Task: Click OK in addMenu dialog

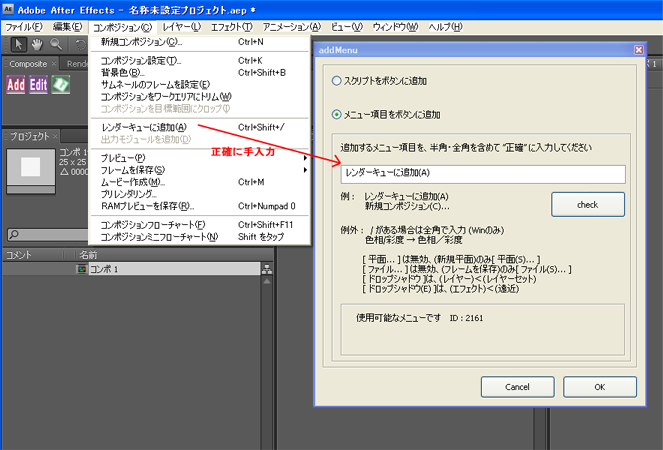Action: click(600, 387)
